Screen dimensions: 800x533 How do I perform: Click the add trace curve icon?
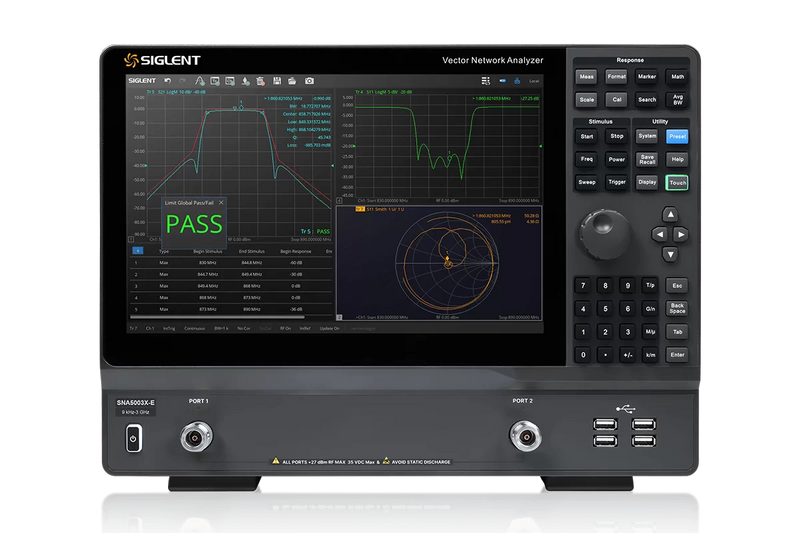199,81
